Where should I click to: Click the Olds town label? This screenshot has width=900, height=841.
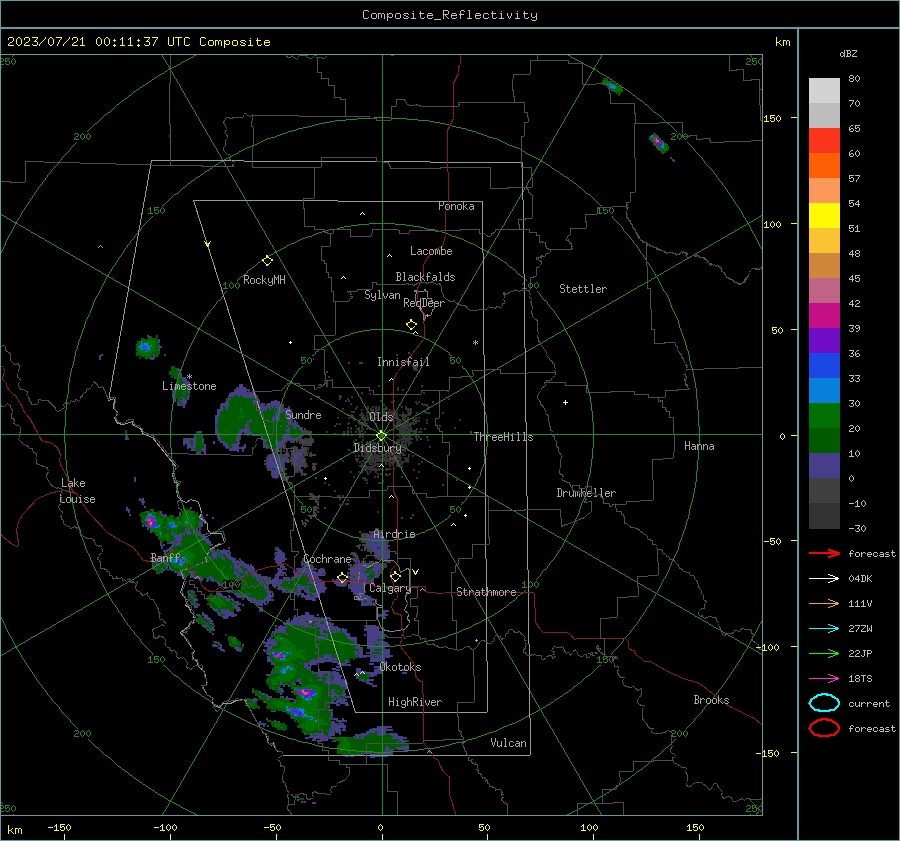381,416
